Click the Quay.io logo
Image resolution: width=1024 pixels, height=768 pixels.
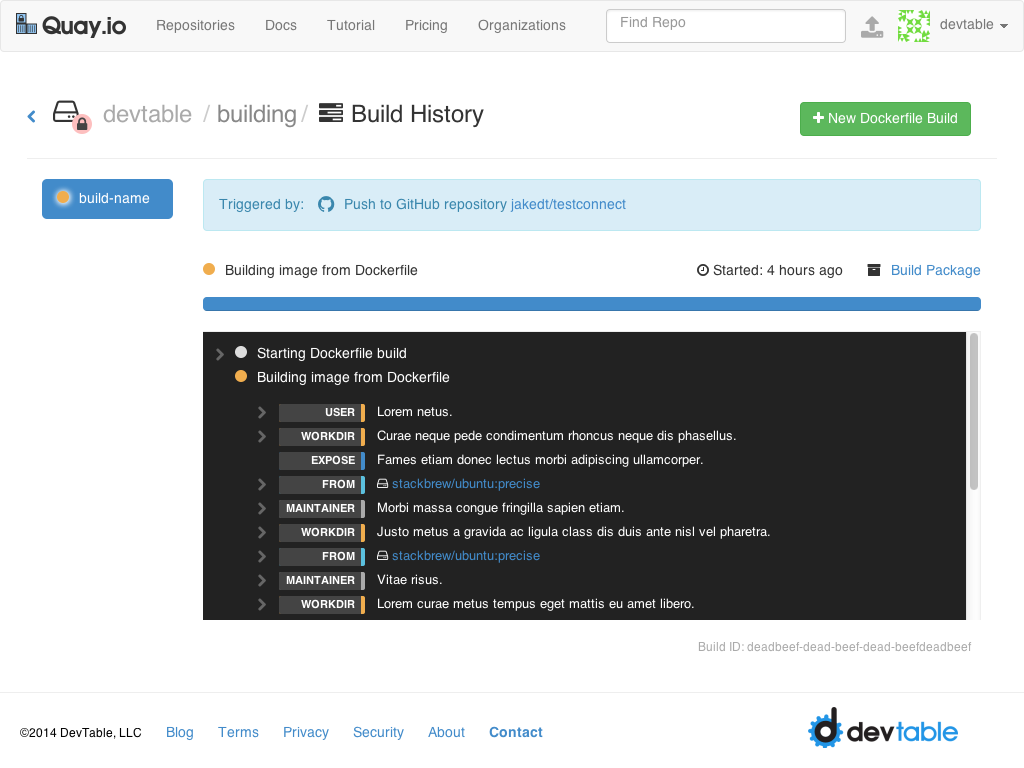(x=71, y=25)
